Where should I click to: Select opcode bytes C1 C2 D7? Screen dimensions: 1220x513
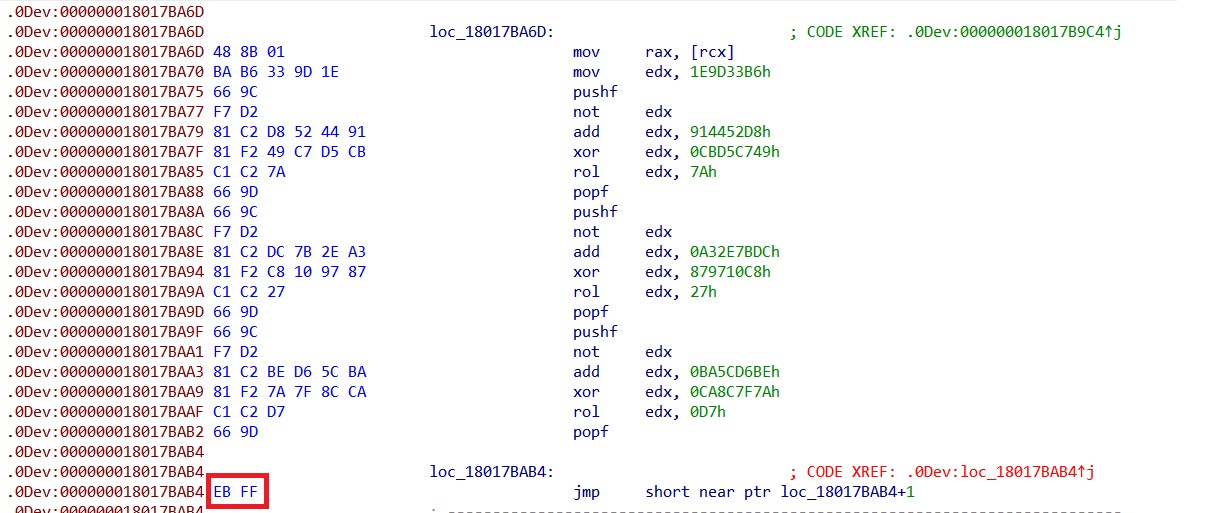point(247,412)
